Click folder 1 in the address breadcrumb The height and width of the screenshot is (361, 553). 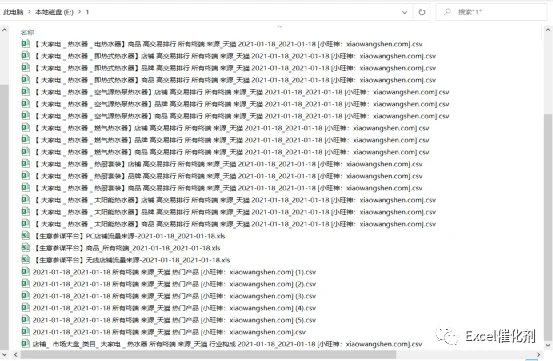tap(87, 12)
